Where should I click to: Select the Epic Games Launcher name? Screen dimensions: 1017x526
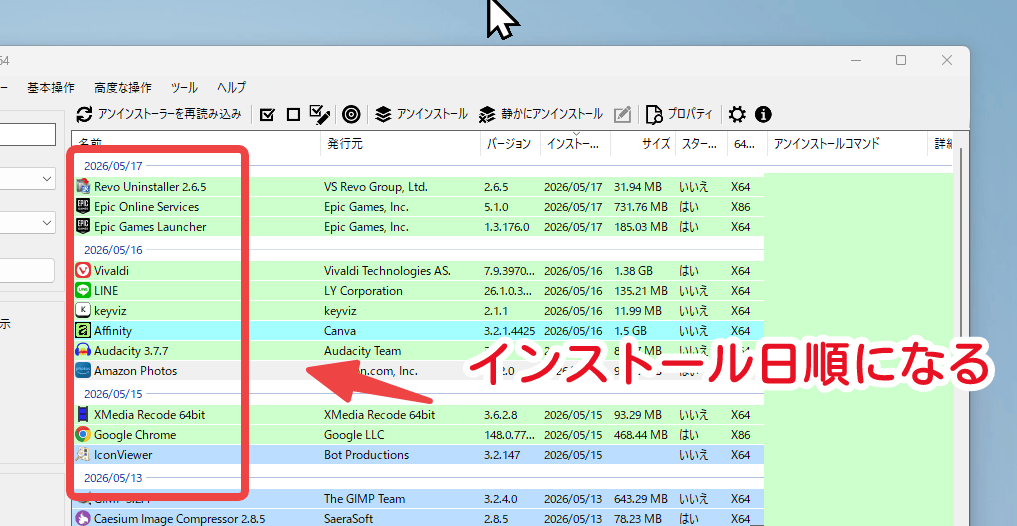[x=150, y=227]
